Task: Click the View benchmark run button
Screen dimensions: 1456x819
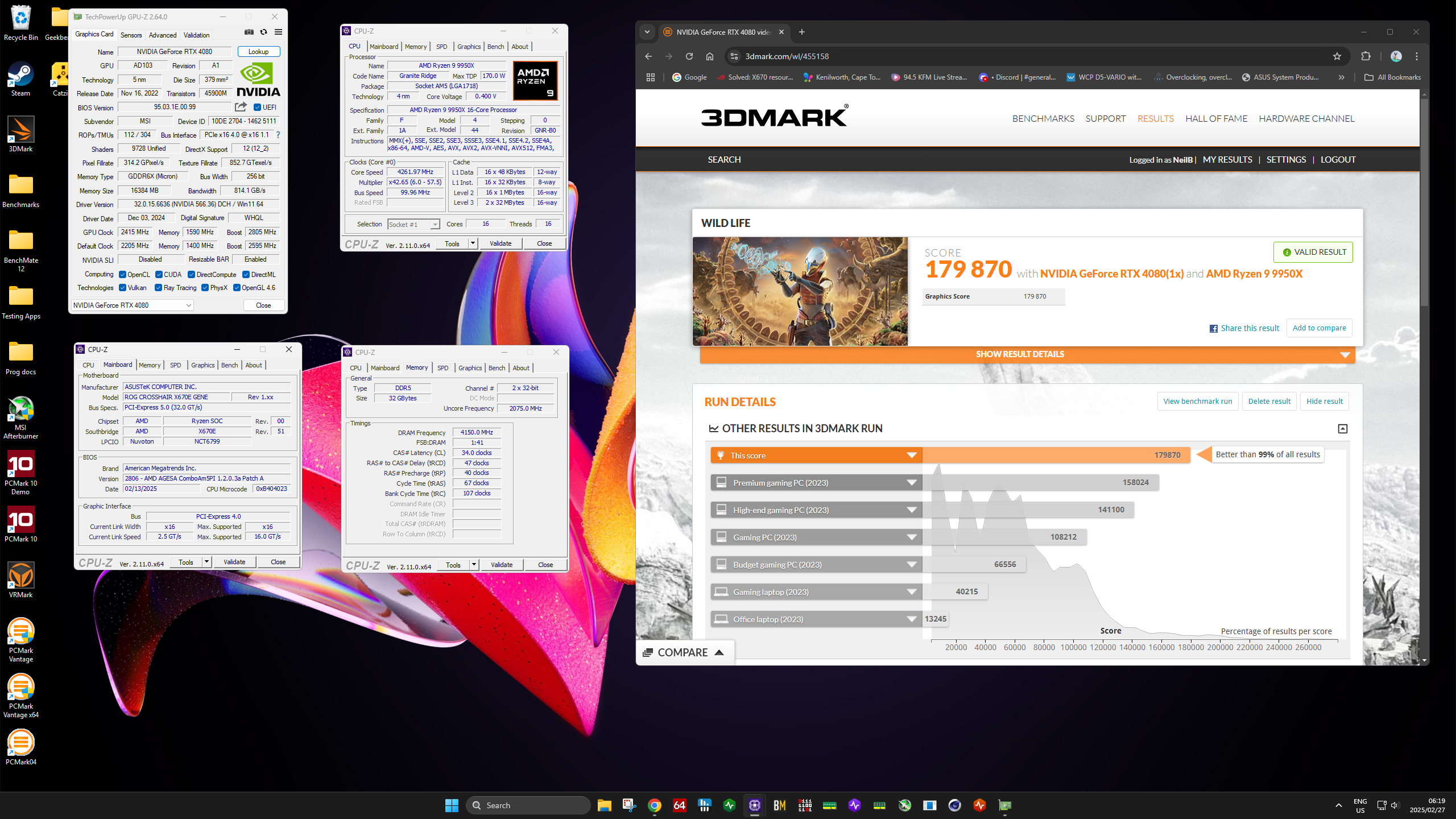Action: 1198,401
